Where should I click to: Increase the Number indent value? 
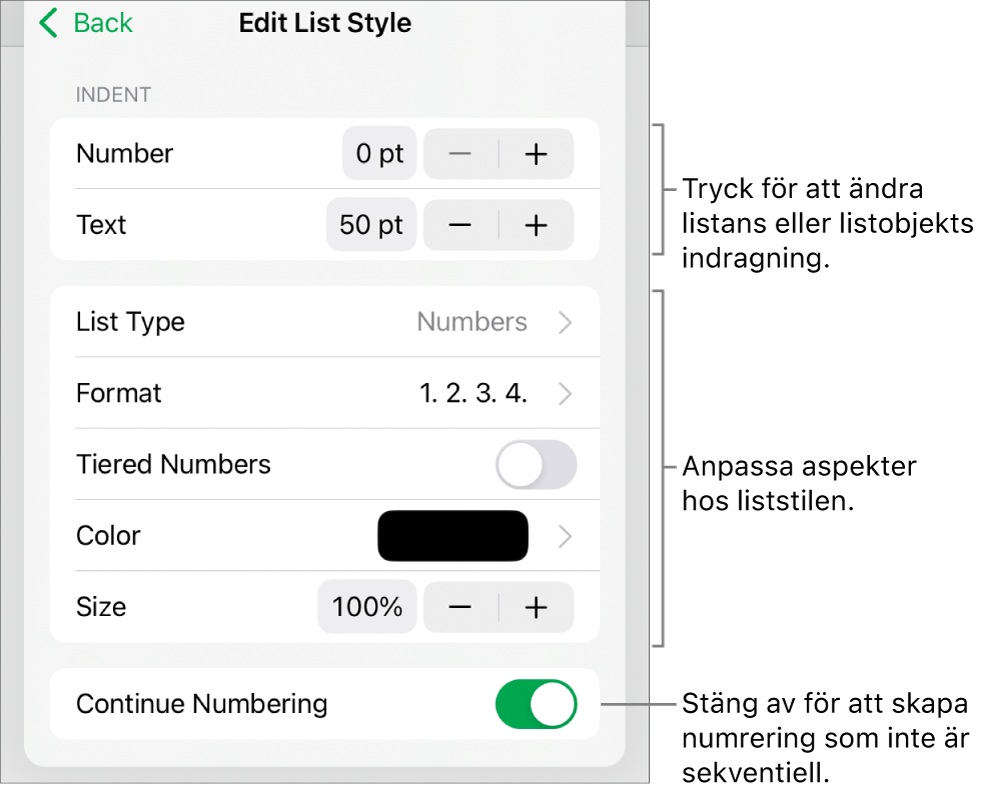(537, 154)
